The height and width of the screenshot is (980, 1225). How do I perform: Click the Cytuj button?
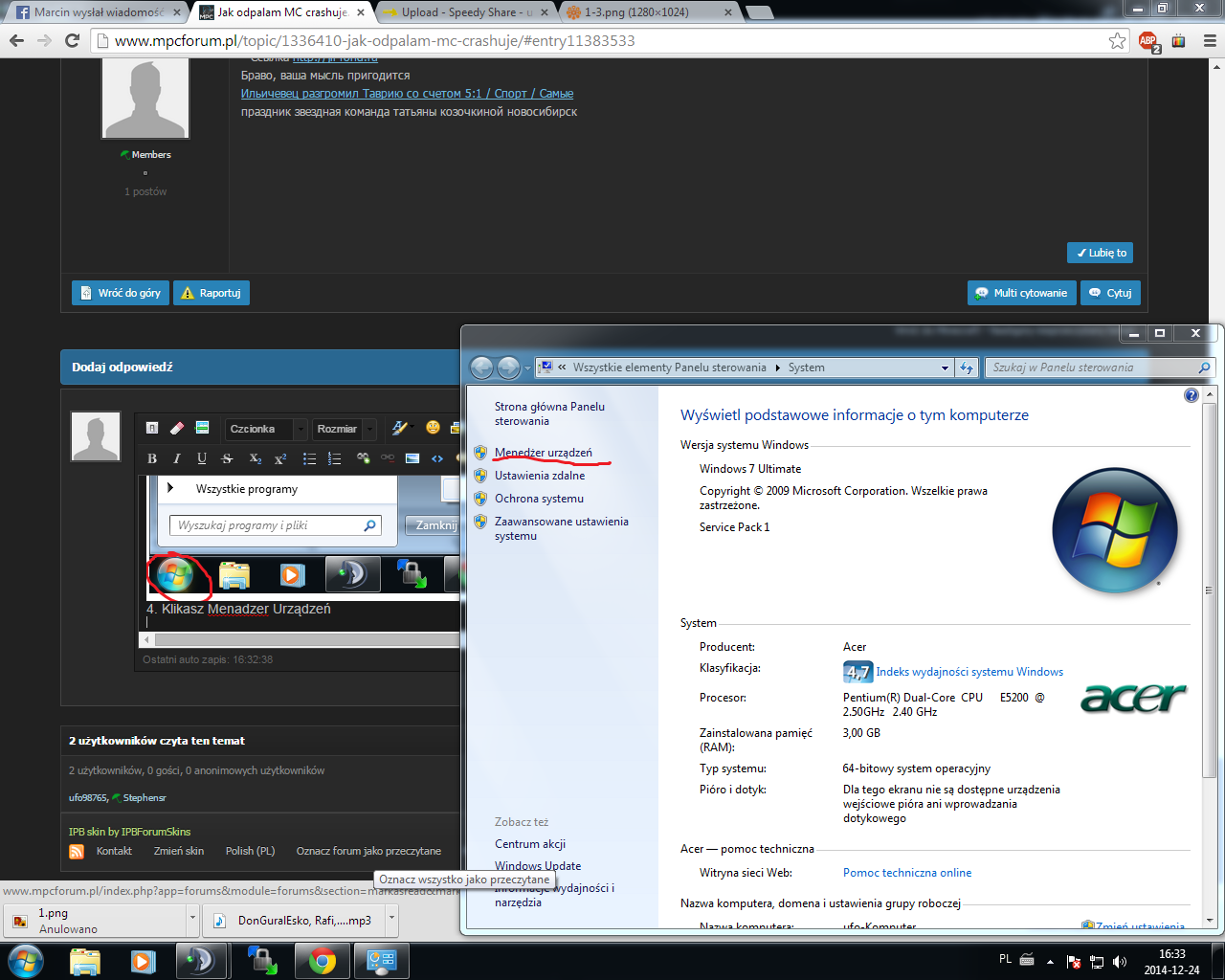point(1110,293)
